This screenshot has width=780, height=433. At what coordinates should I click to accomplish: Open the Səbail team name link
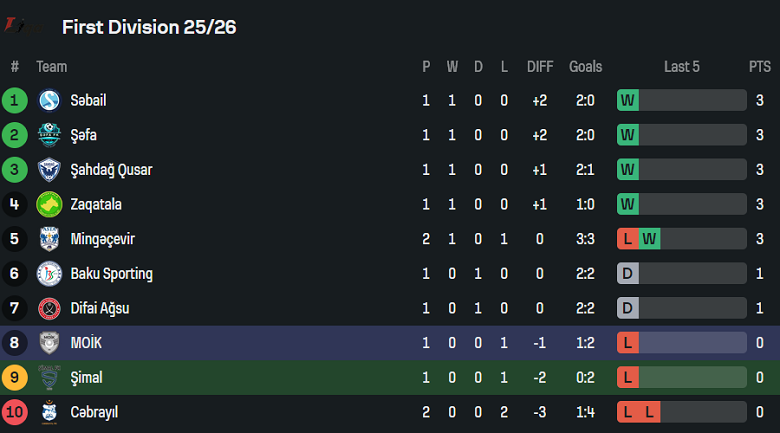click(x=88, y=100)
